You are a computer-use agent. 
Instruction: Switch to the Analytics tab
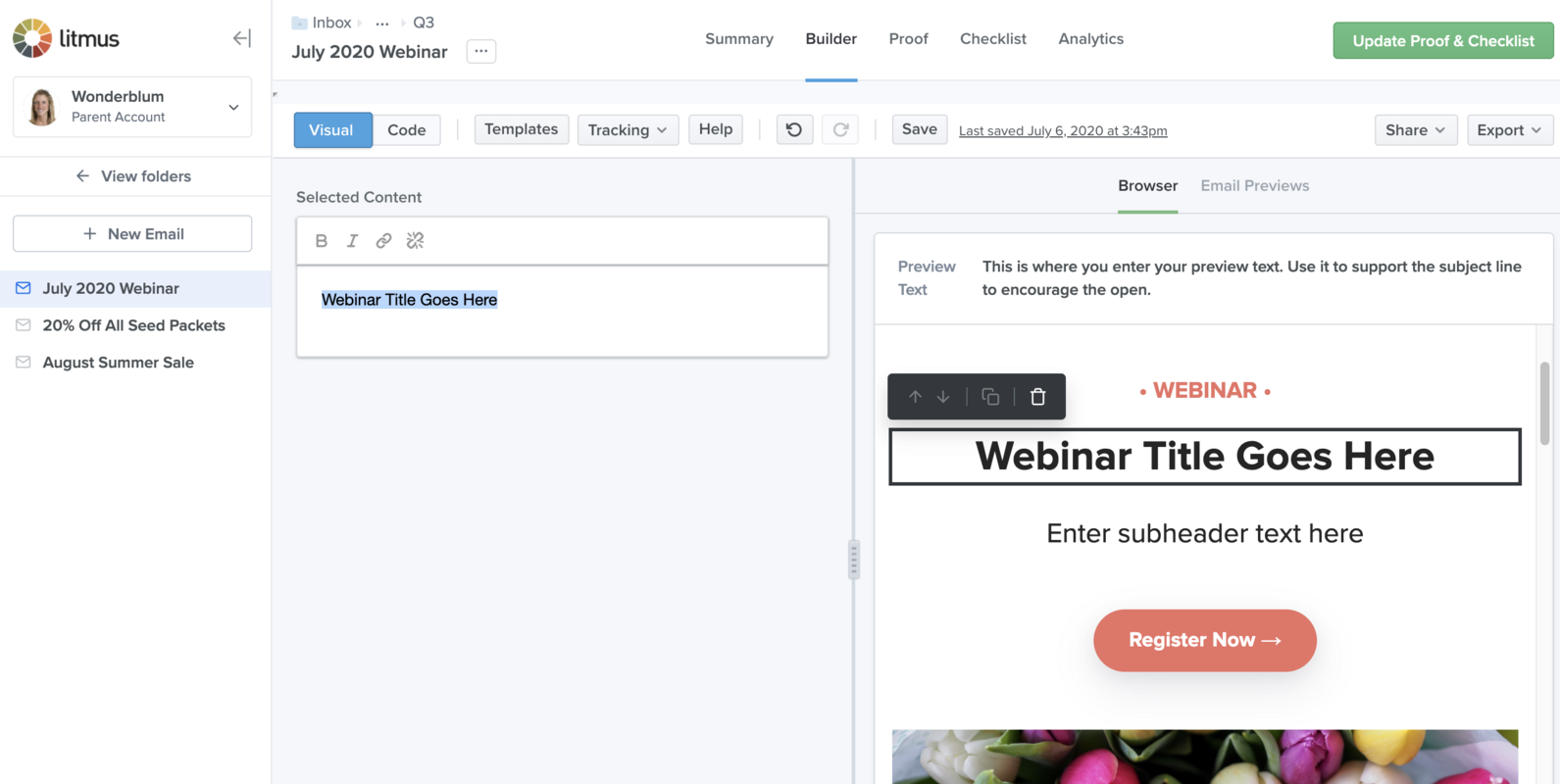1091,39
